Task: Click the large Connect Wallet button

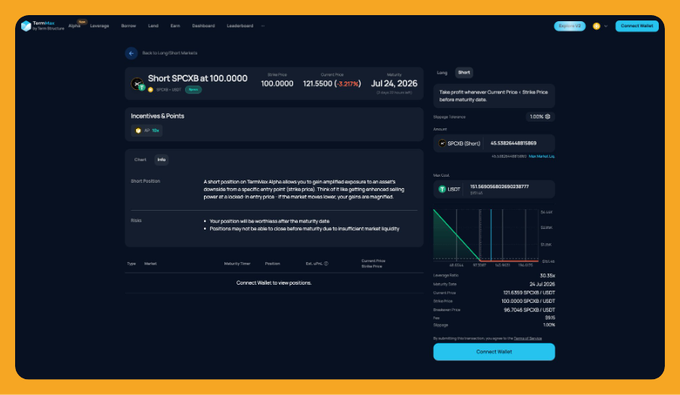Action: [x=494, y=352]
